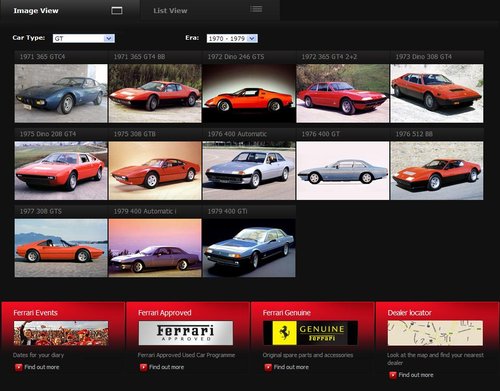Click the '1971 365 GT4 BB' title label
Screen dimensions: 500x391
click(139, 57)
